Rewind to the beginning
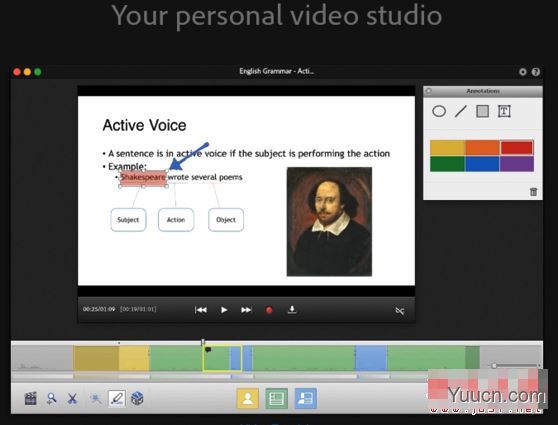The image size is (558, 425). [x=201, y=310]
